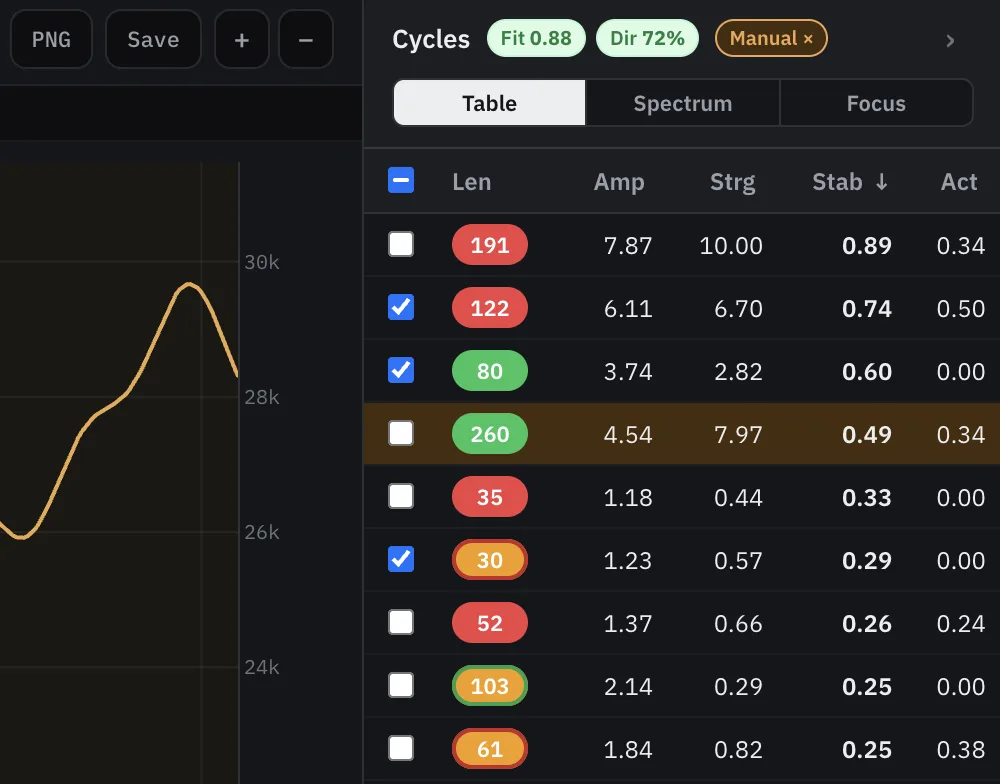Uncheck the box for cycle 30
The image size is (1000, 784).
401,559
